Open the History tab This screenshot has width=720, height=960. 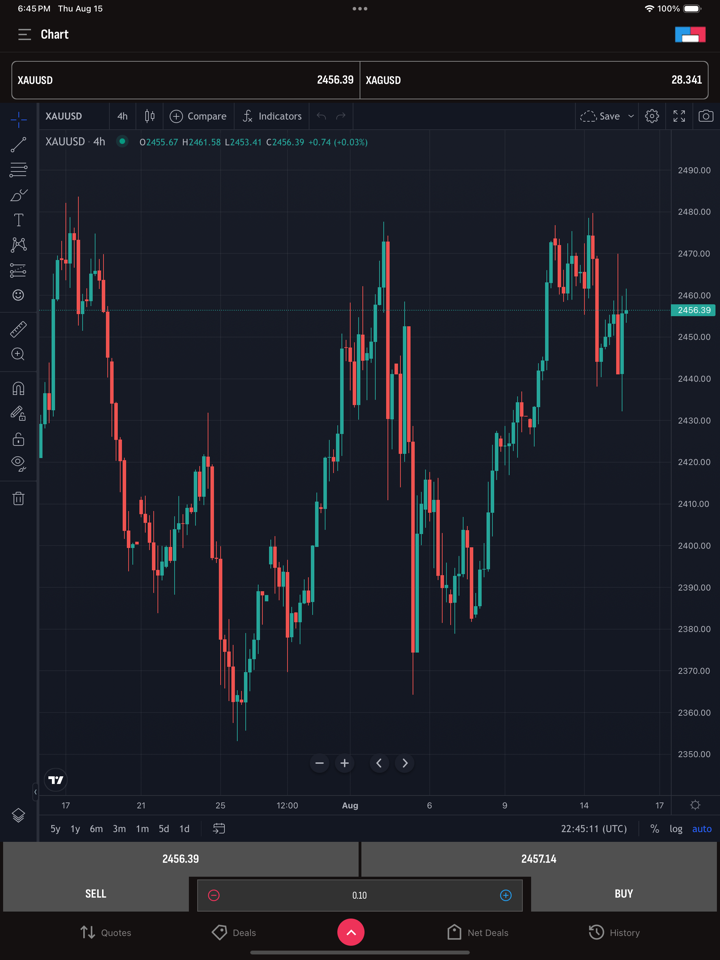click(x=613, y=932)
